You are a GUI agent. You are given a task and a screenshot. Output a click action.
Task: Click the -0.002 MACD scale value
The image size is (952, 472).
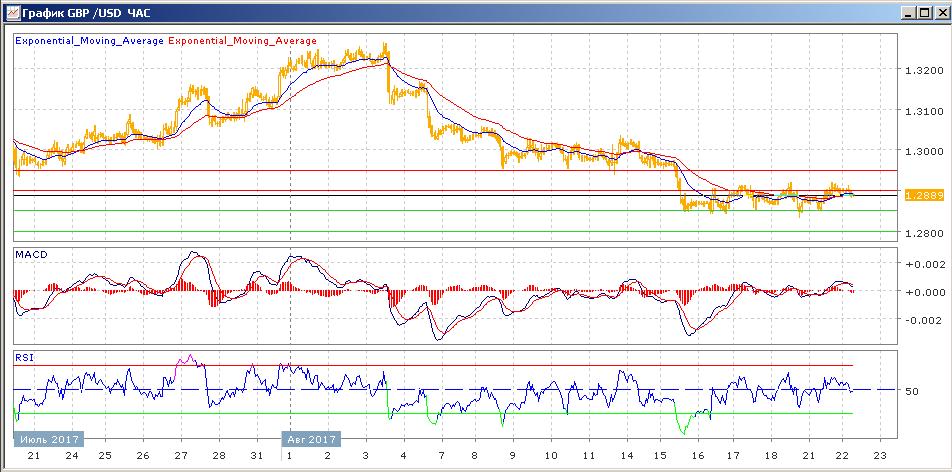(x=921, y=320)
